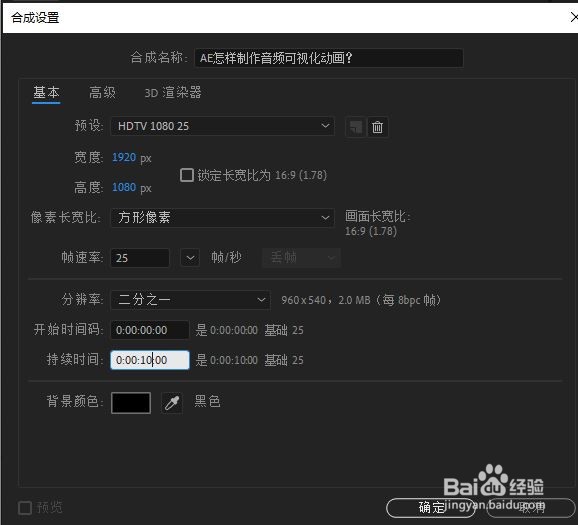The width and height of the screenshot is (578, 525).
Task: Click the 960x540 resolution info text
Action: coord(361,300)
